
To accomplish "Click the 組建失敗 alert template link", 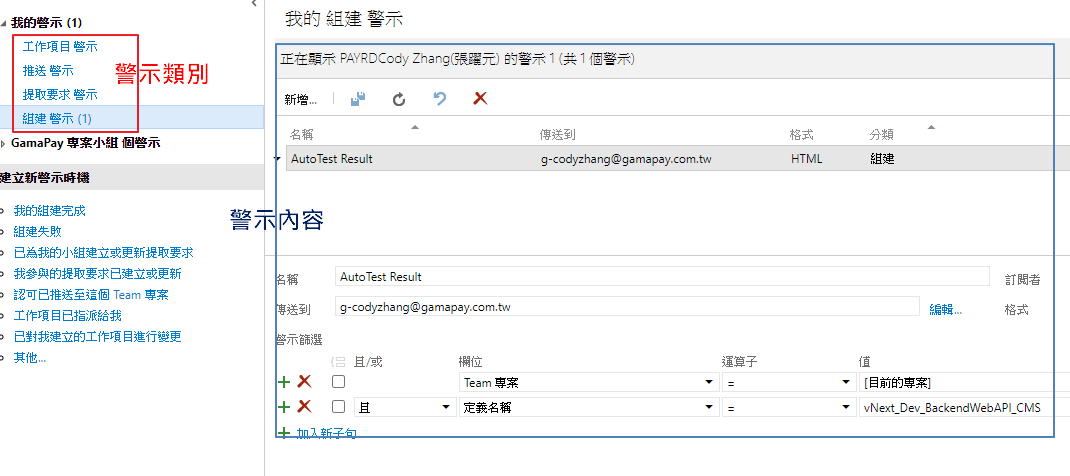I will [37, 230].
